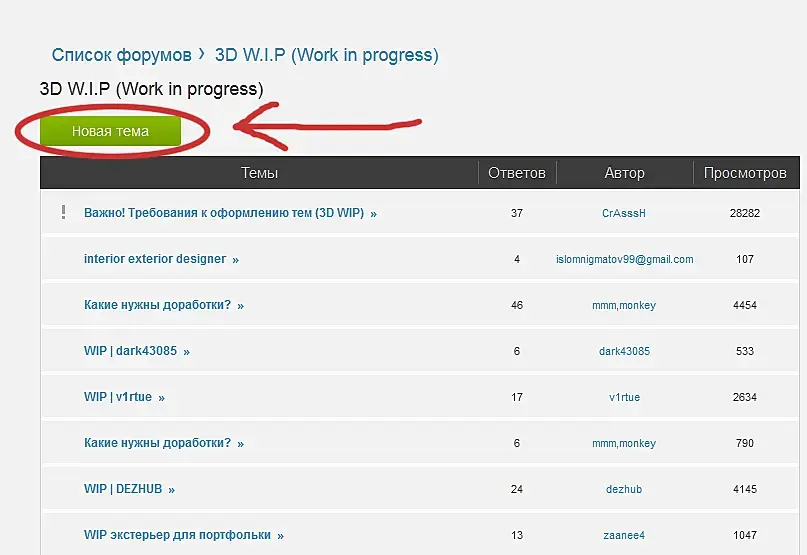
Task: Open author profile dark43085
Action: click(624, 351)
